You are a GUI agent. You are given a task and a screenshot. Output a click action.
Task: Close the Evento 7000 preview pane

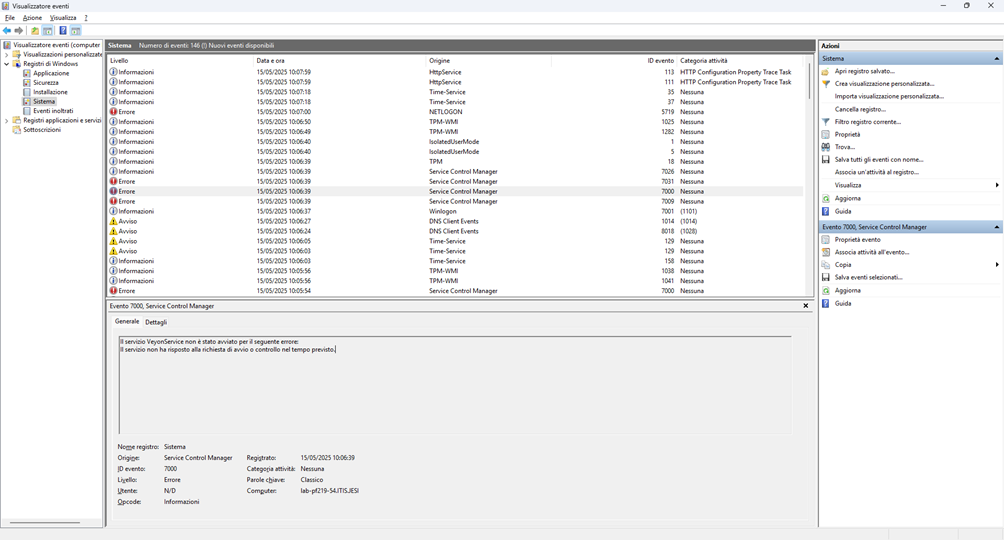pyautogui.click(x=806, y=306)
